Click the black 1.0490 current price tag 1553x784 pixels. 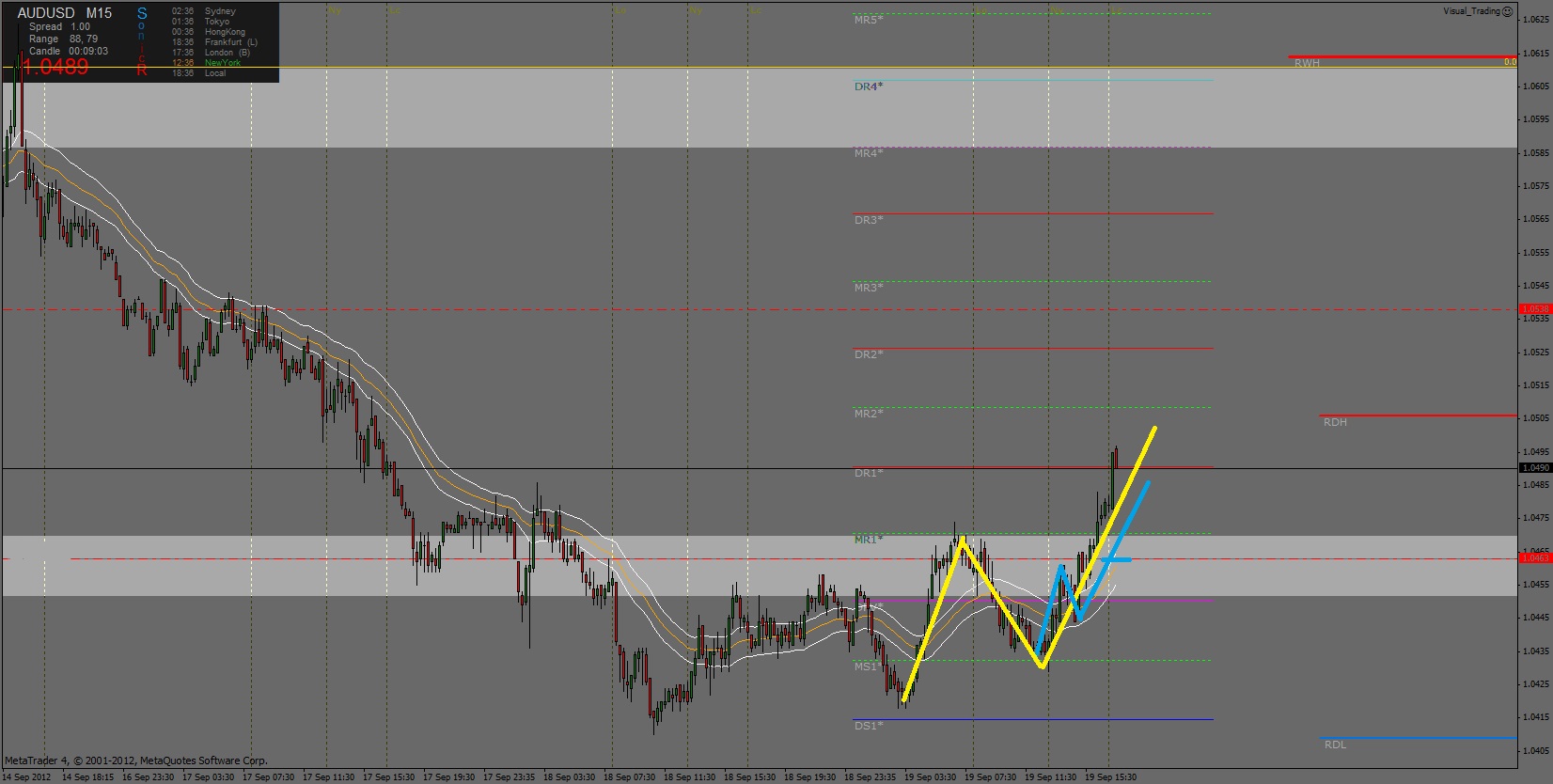(1535, 468)
